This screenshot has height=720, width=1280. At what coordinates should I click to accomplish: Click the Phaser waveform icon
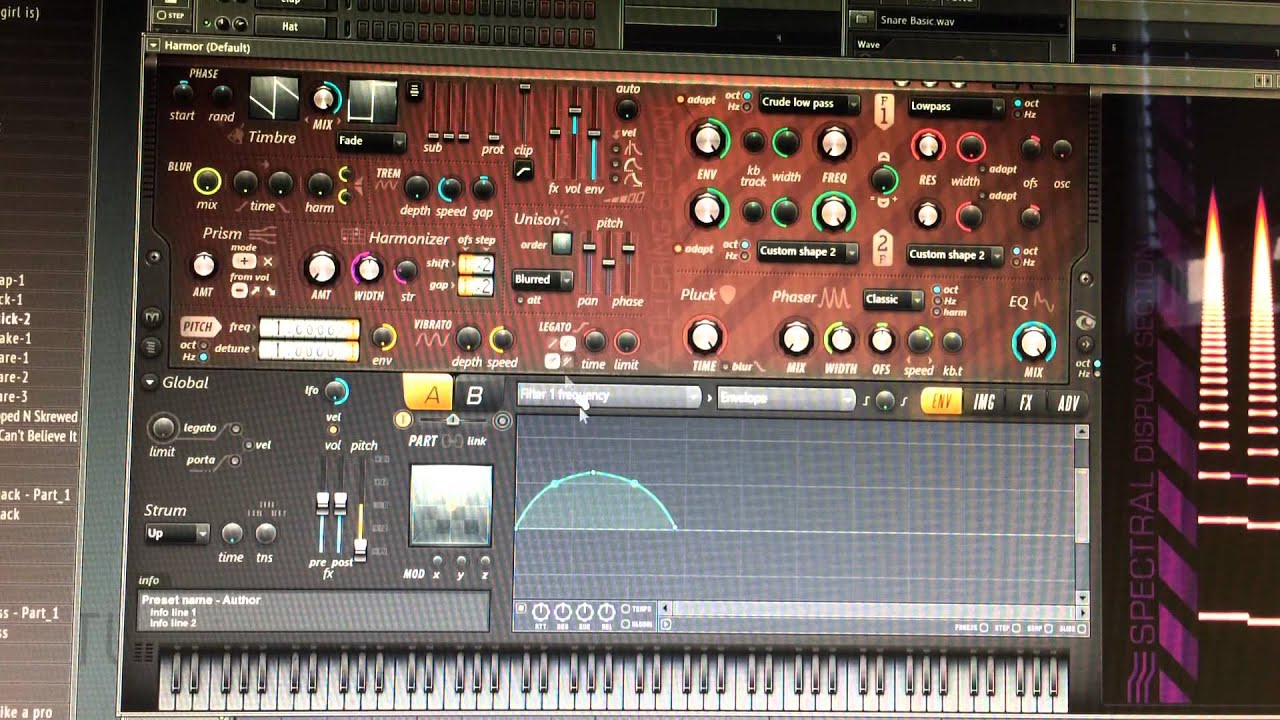pos(835,297)
